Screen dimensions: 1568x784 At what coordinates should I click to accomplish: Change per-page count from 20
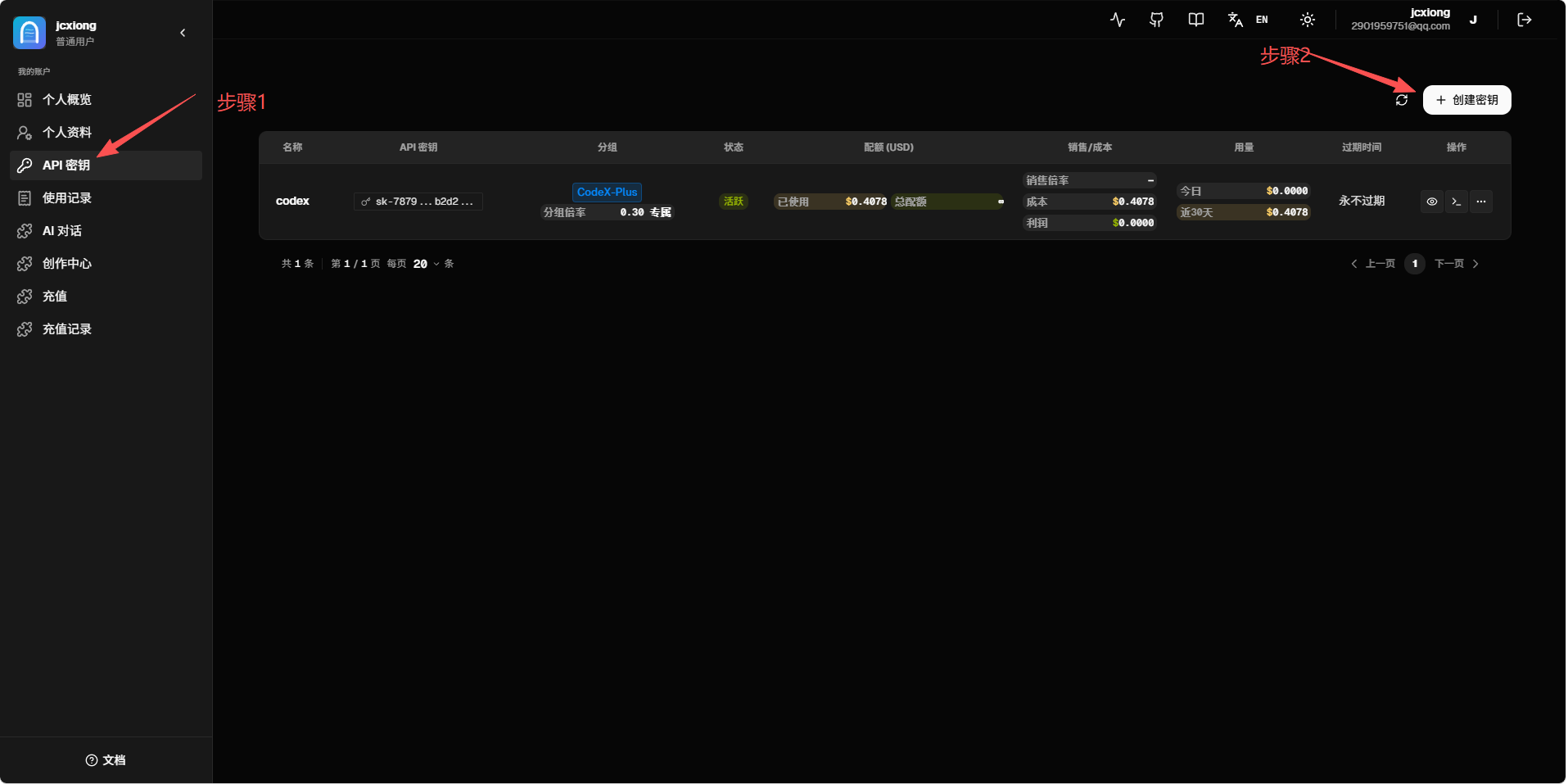tap(426, 264)
